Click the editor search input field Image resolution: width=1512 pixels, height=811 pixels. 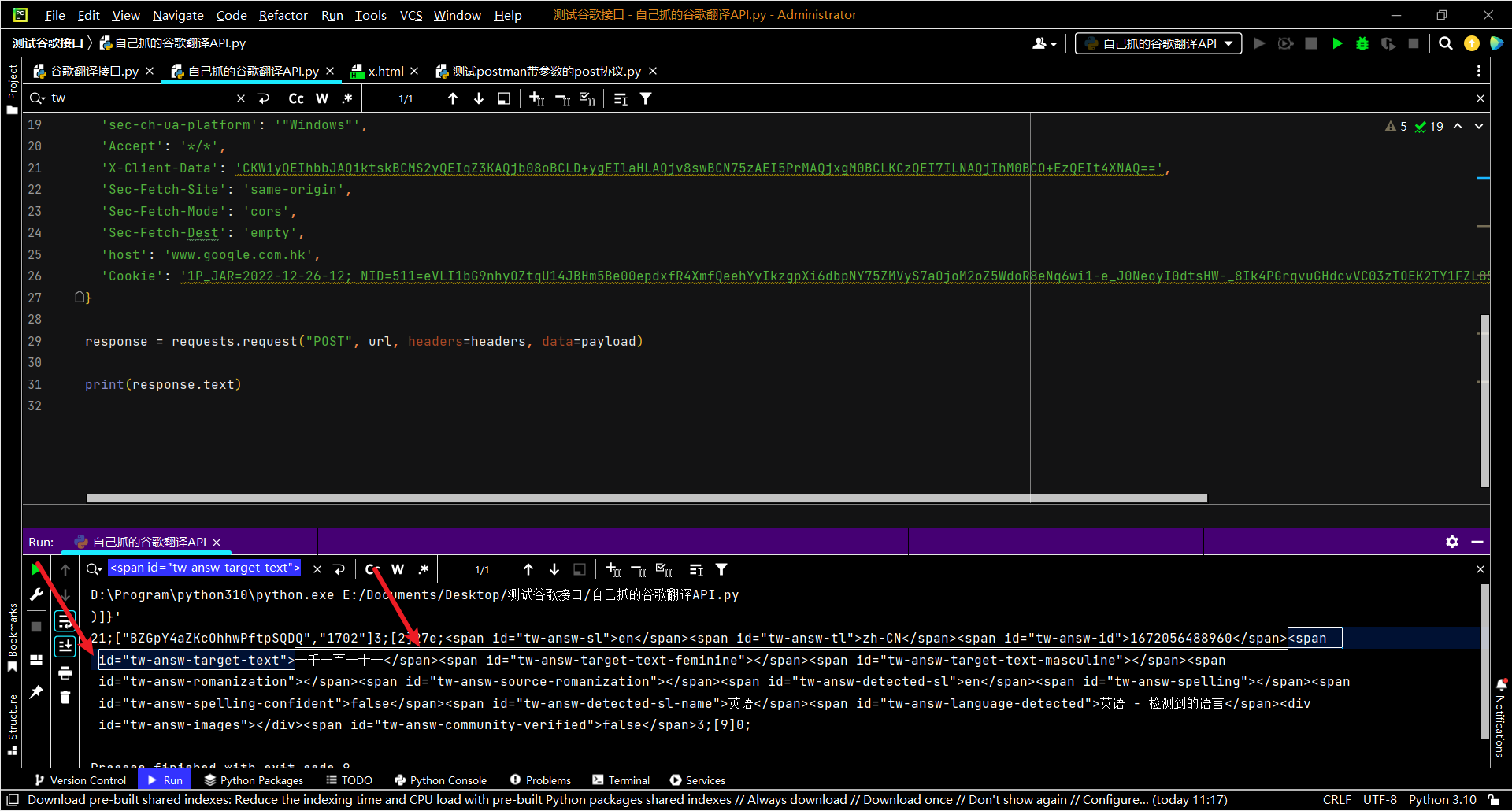[142, 98]
